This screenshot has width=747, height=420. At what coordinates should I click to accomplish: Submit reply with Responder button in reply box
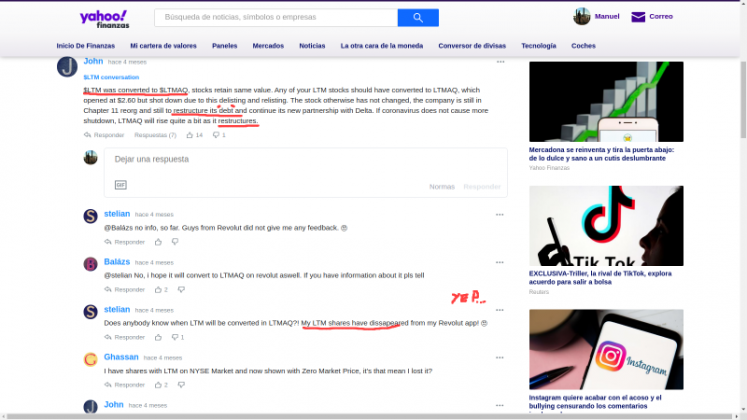click(482, 187)
